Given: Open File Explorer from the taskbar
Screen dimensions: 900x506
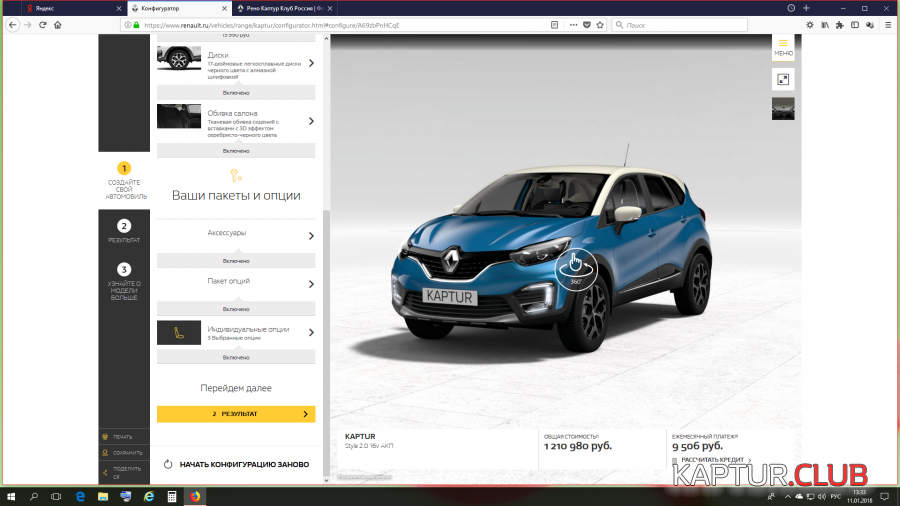Looking at the screenshot, I should [x=103, y=496].
